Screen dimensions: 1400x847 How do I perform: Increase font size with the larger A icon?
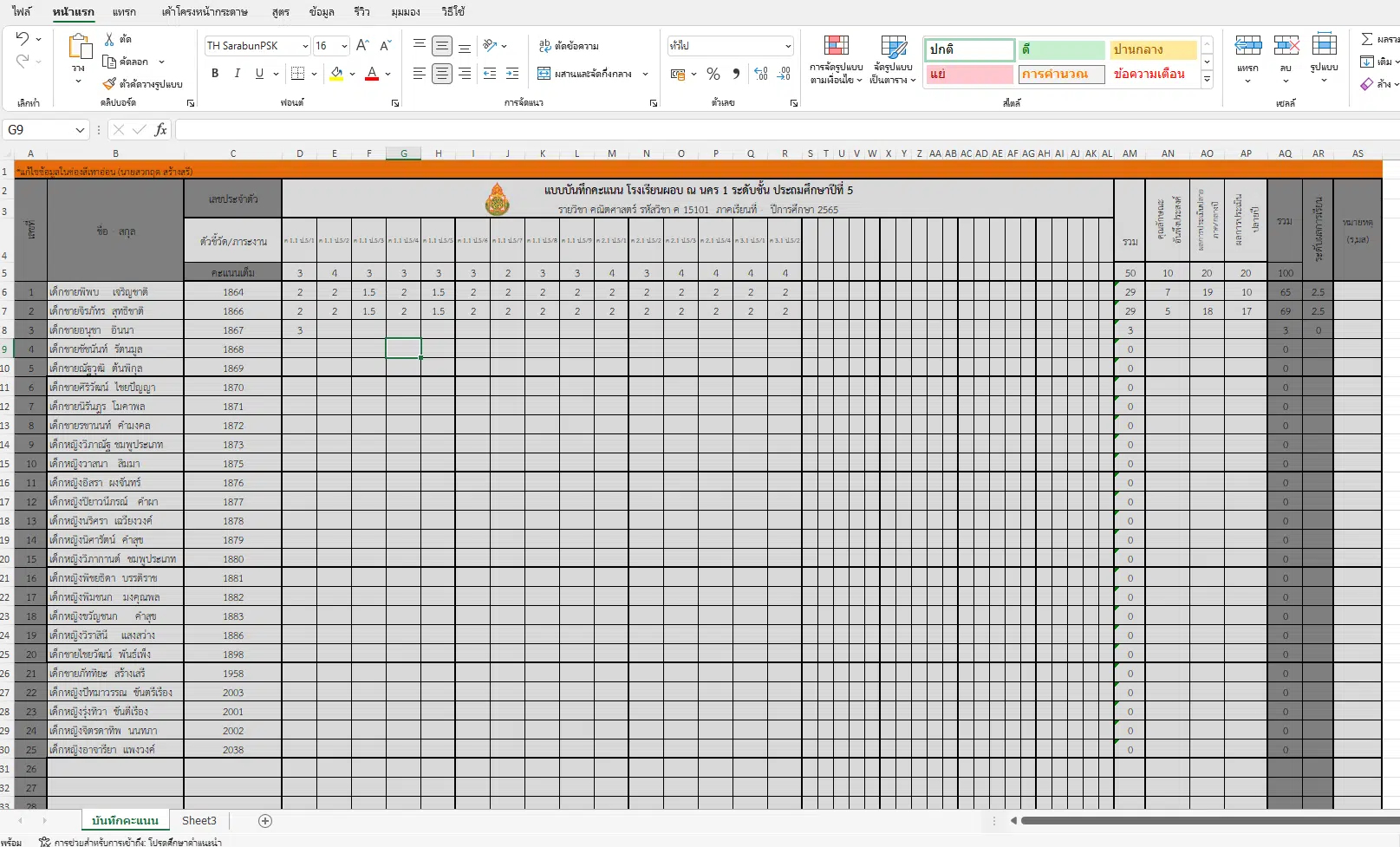pos(362,46)
